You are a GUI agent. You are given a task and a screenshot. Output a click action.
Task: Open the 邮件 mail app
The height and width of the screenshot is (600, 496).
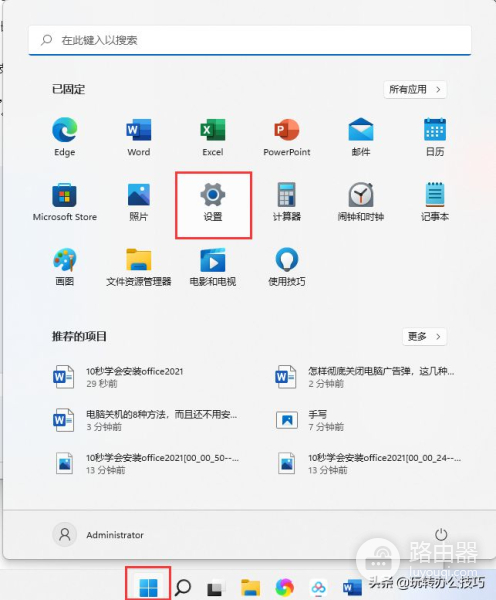pyautogui.click(x=361, y=137)
